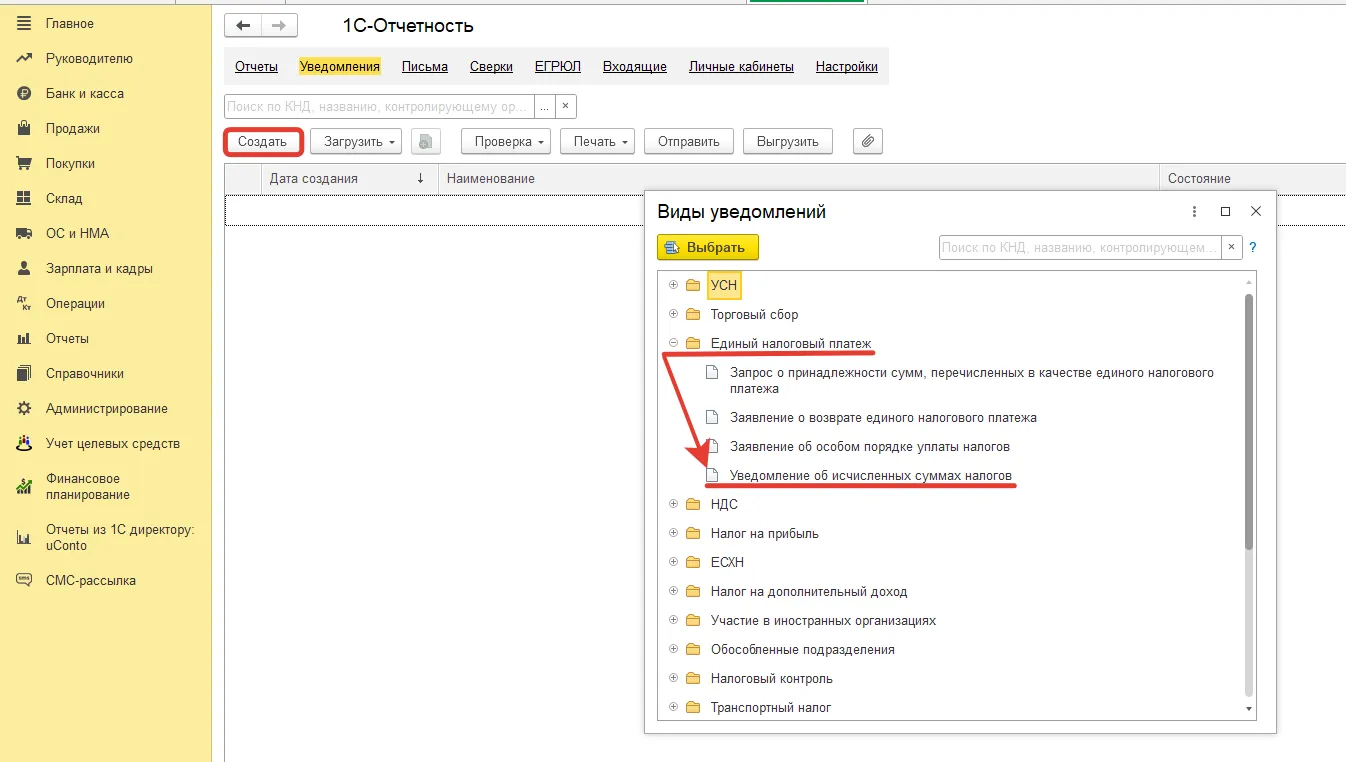Switch to the Сверки tab

491,67
